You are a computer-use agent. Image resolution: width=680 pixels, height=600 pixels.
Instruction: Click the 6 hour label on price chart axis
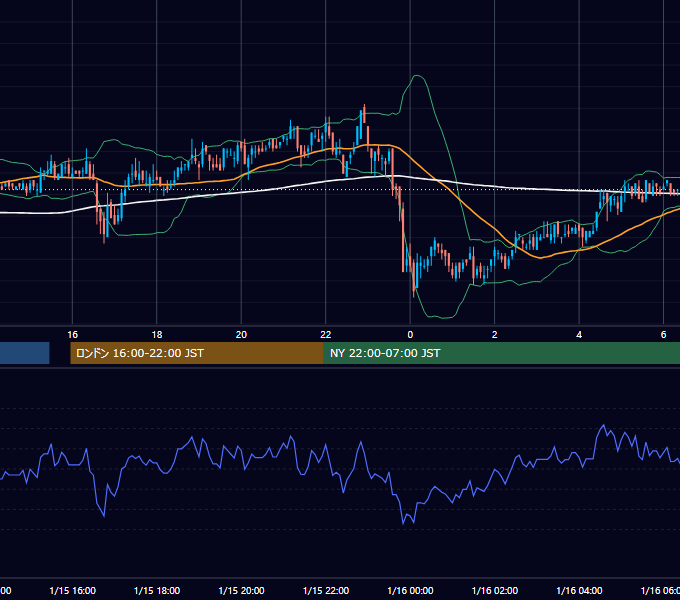pyautogui.click(x=663, y=335)
